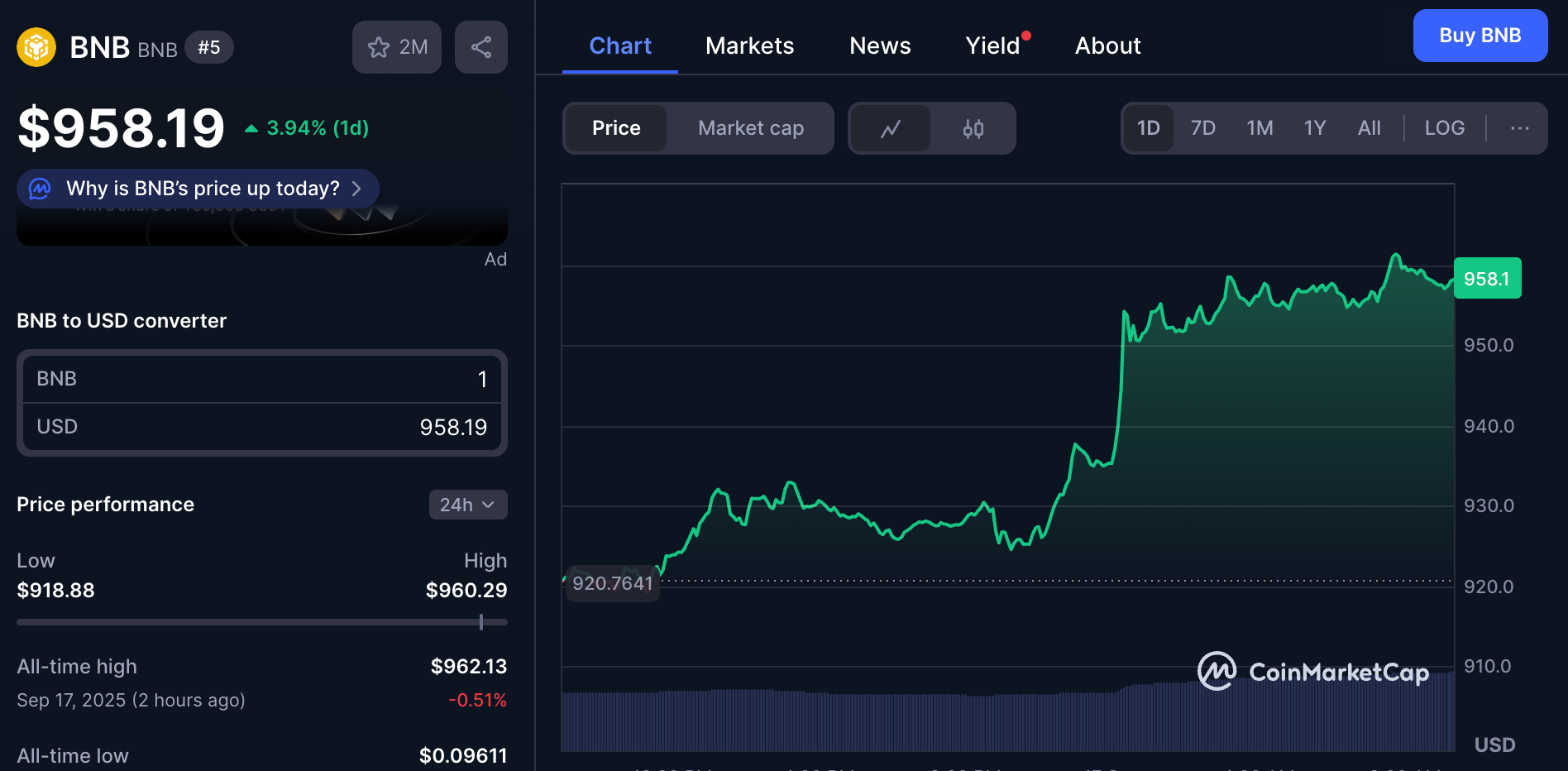Screen dimensions: 1568x771
Task: Open the Markets tab
Action: click(749, 45)
